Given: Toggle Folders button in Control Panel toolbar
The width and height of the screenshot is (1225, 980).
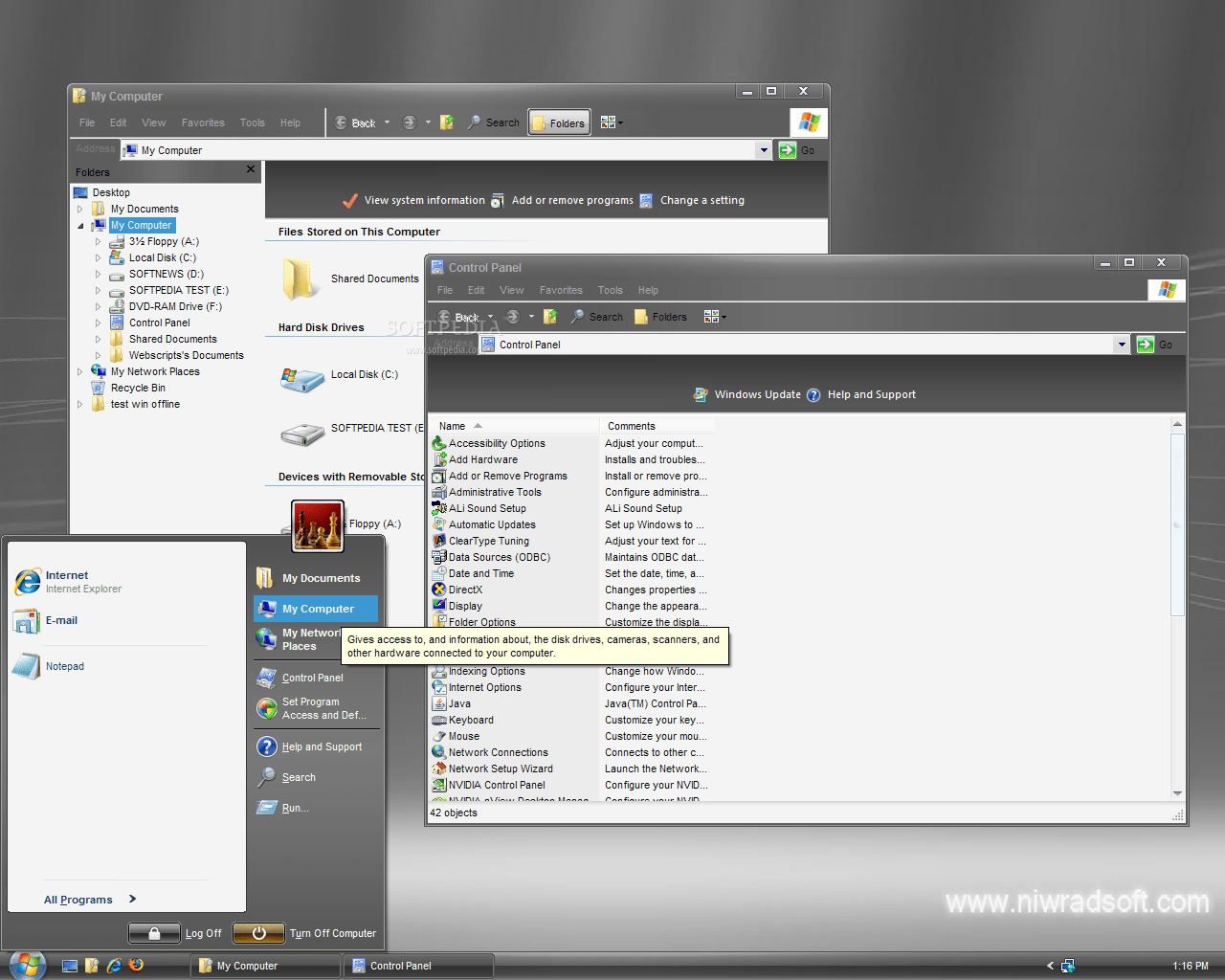Looking at the screenshot, I should click(660, 317).
